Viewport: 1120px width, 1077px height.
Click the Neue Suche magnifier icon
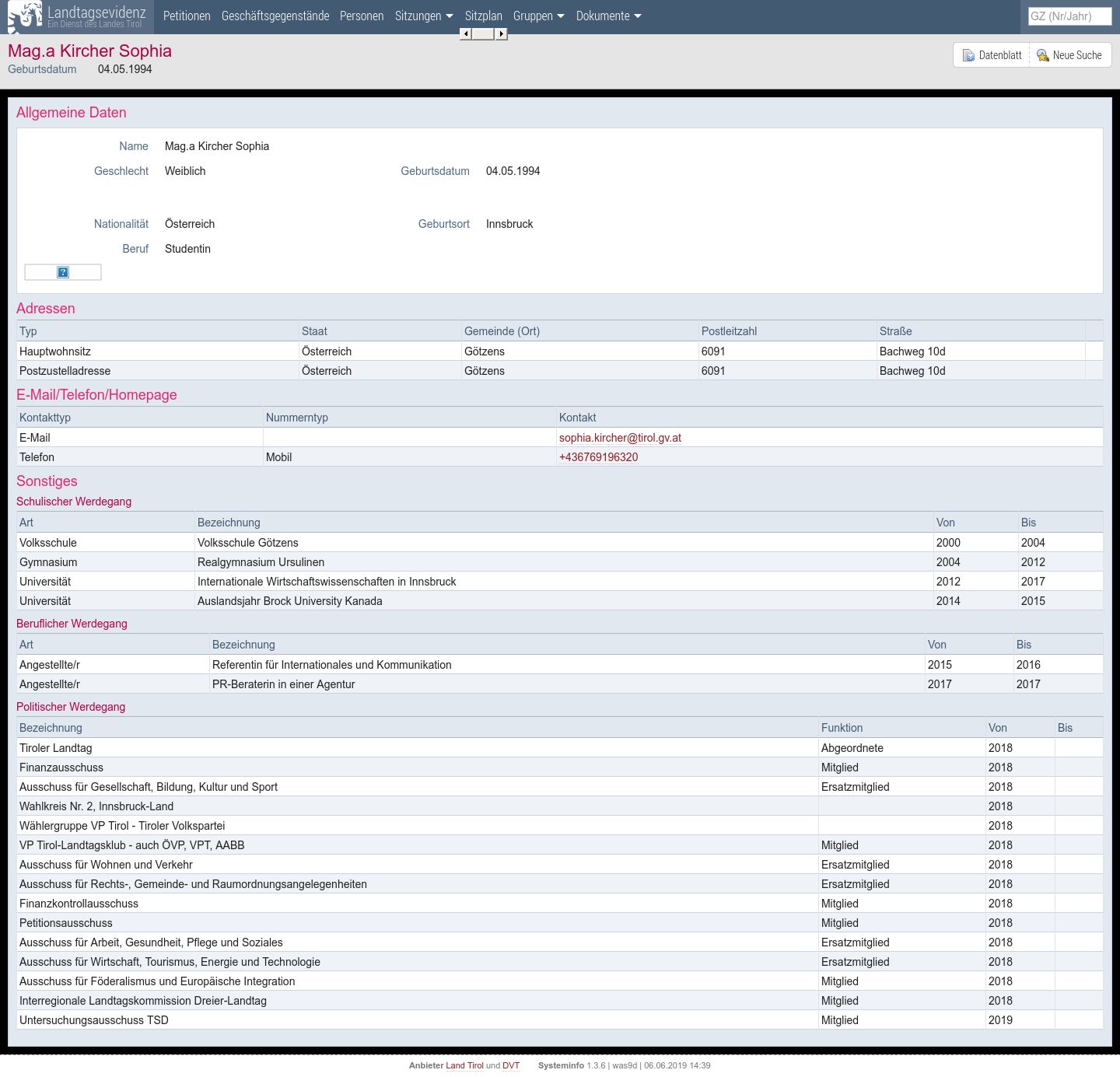[x=1043, y=55]
